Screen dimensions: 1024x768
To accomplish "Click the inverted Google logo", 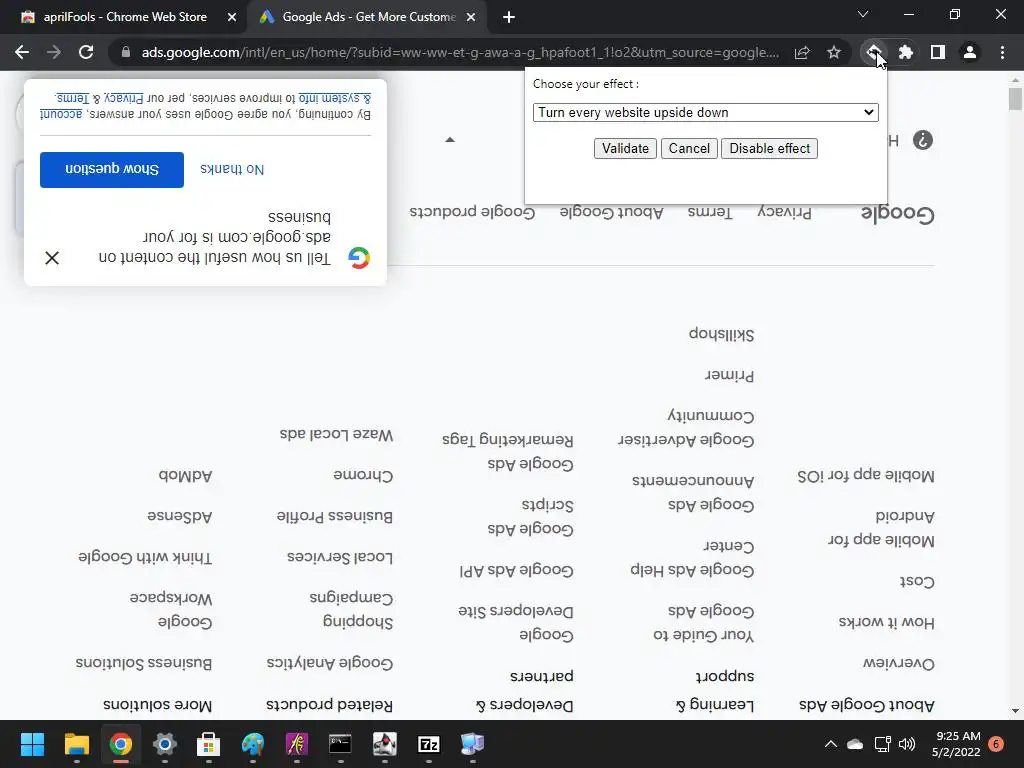I will (897, 213).
